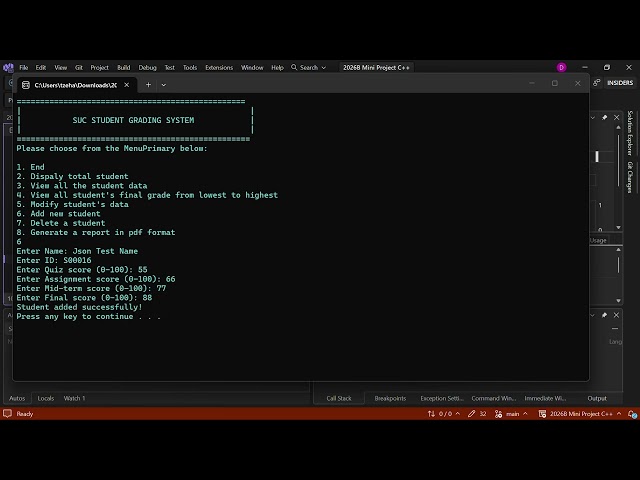Switch to the Watch 1 tab
Image resolution: width=640 pixels, height=480 pixels.
74,398
